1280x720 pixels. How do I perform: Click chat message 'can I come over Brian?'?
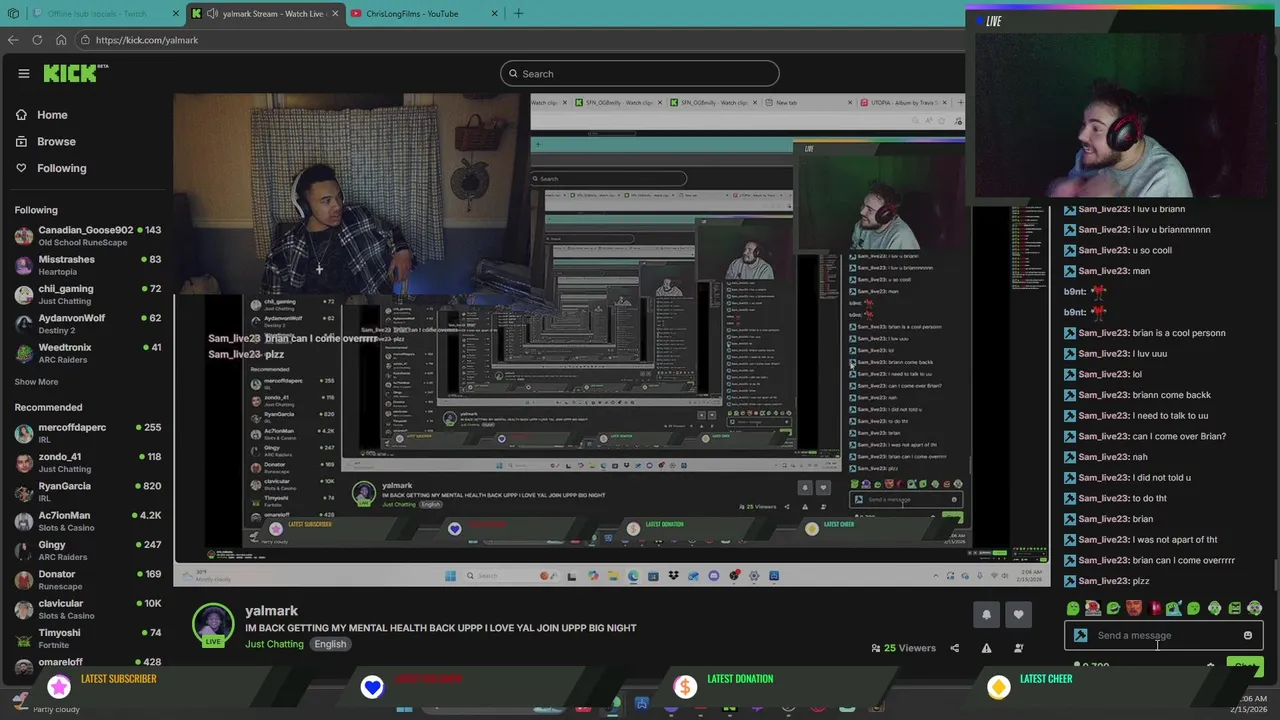point(1179,436)
